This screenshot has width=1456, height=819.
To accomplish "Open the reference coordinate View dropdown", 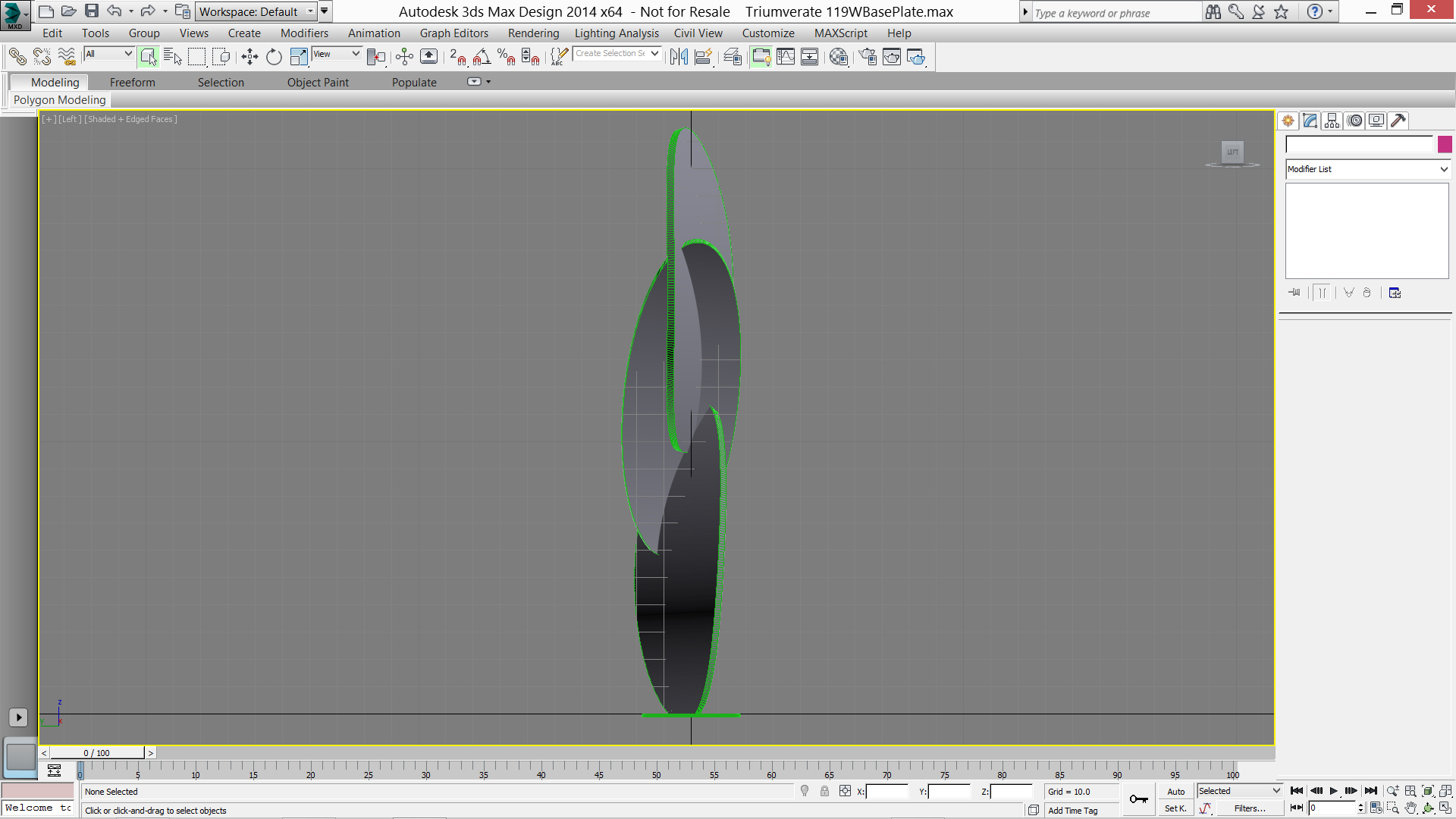I will tap(336, 54).
